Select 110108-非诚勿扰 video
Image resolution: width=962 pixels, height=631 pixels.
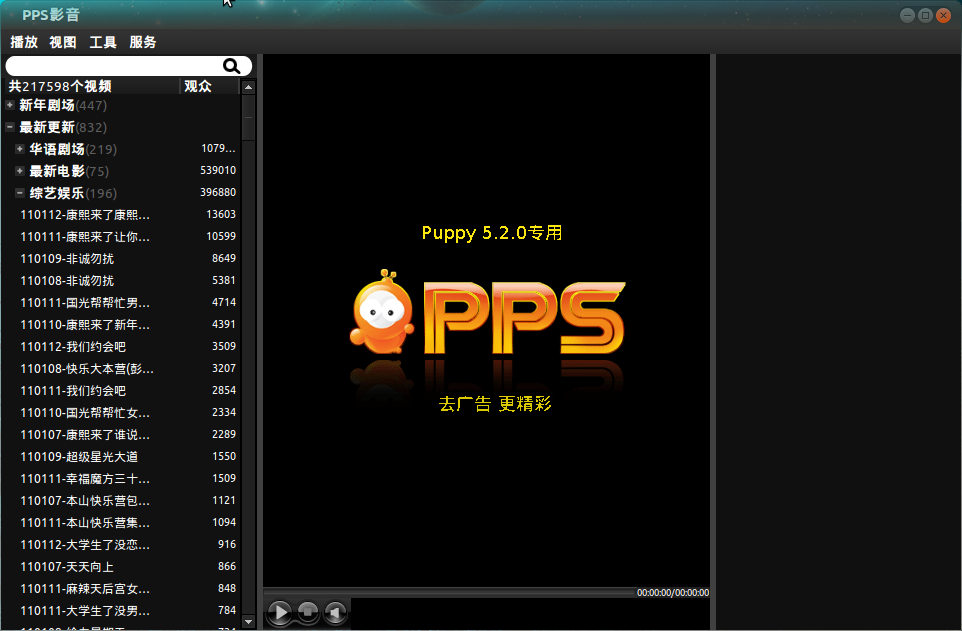click(x=67, y=281)
